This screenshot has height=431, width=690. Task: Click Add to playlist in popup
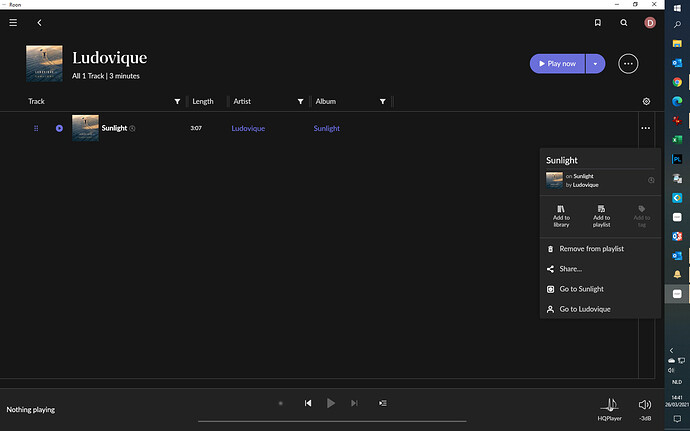pyautogui.click(x=601, y=216)
